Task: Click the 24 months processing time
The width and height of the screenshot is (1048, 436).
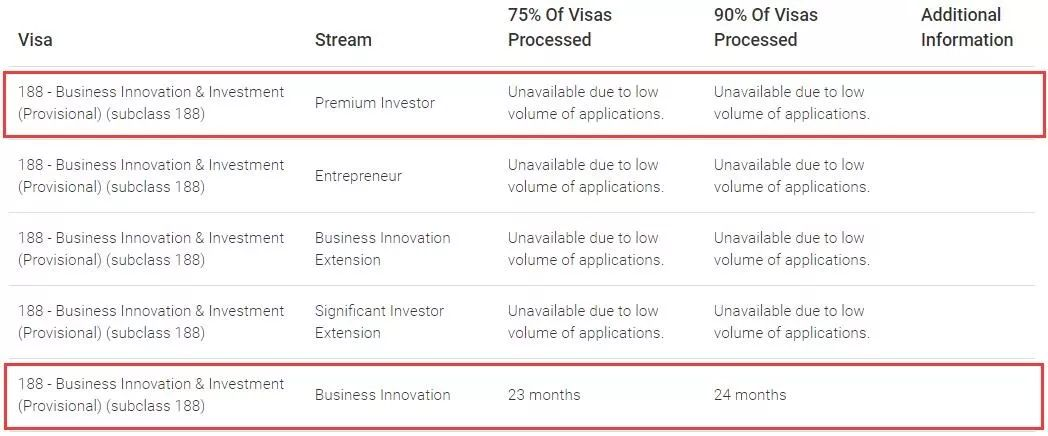Action: 750,395
